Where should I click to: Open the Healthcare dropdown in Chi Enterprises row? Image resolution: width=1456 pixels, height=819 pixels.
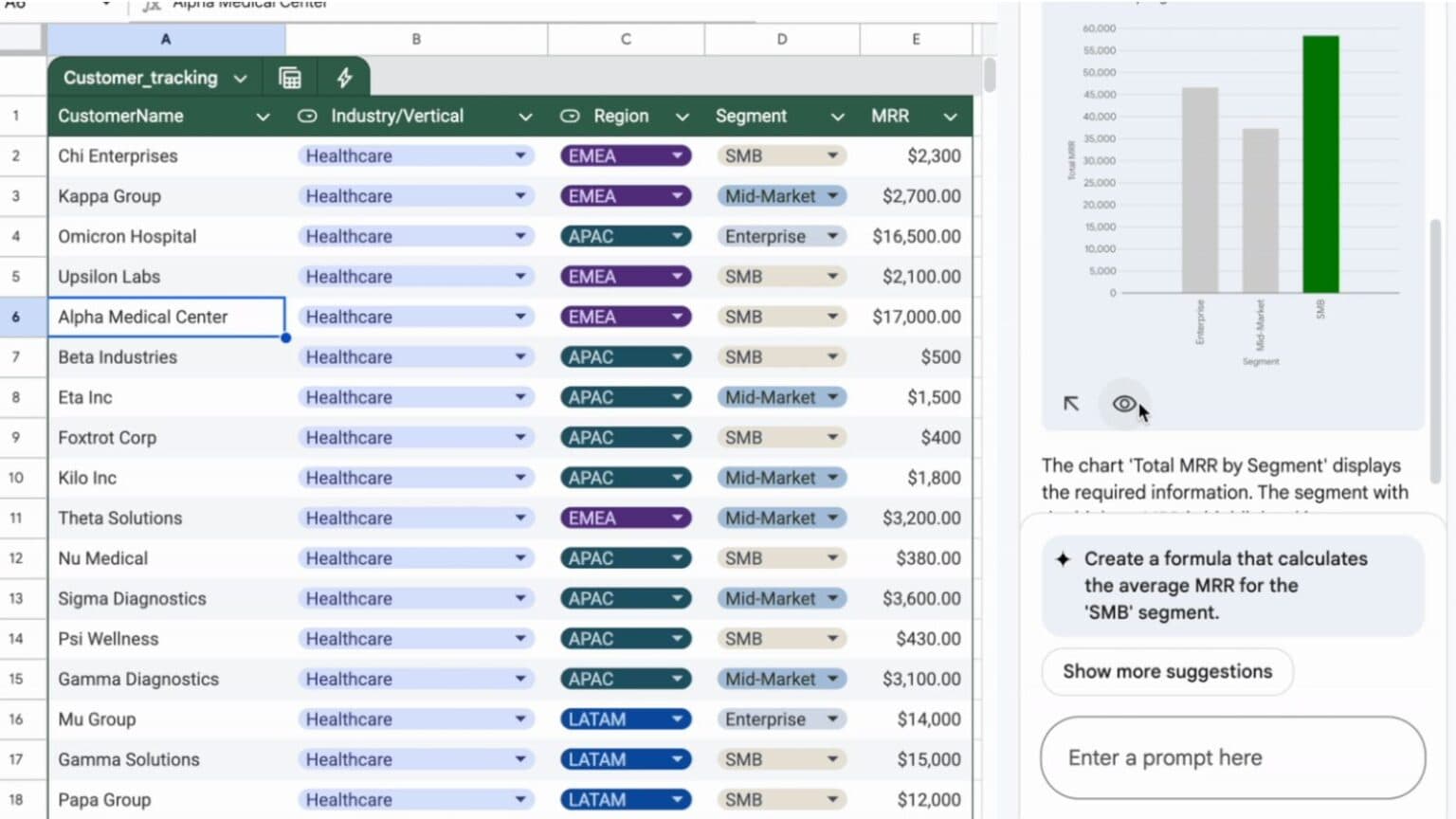coord(520,155)
